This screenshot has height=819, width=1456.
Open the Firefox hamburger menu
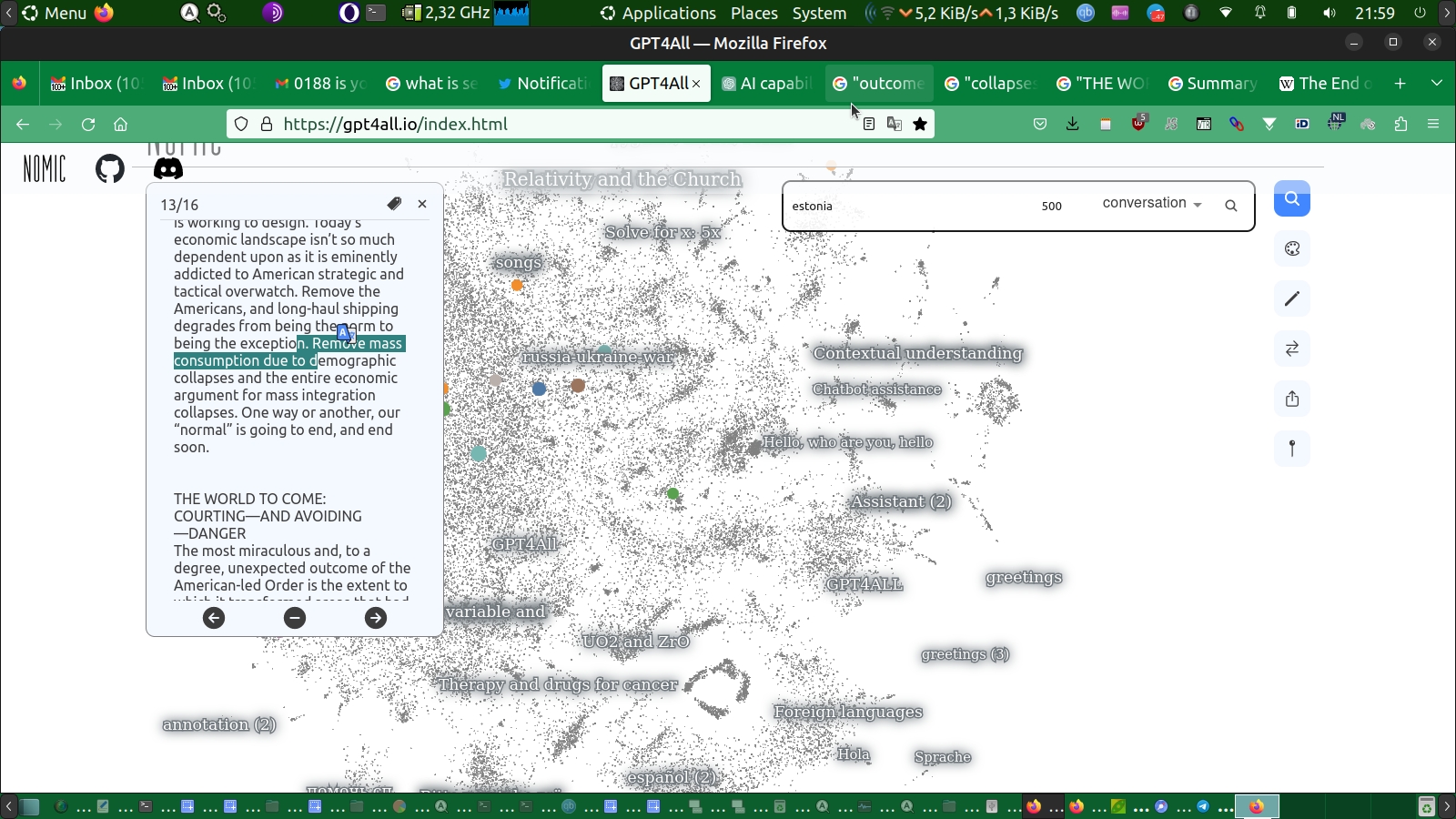click(x=1433, y=124)
